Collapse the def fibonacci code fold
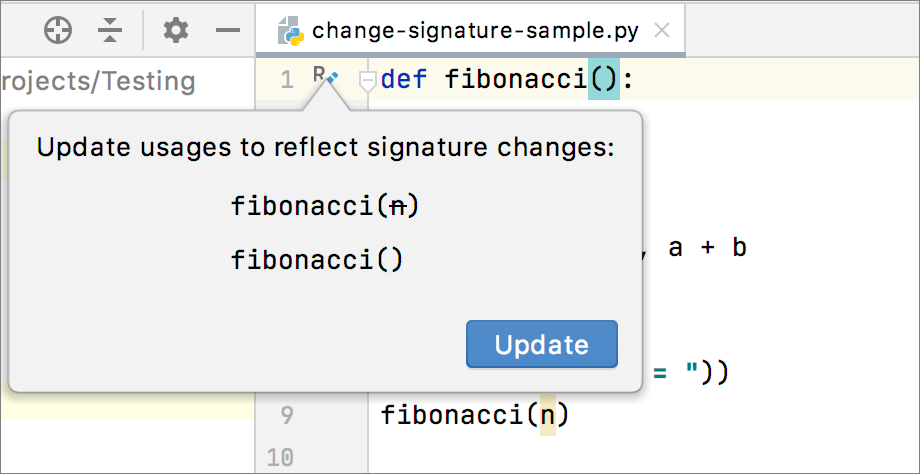The width and height of the screenshot is (920, 474). (367, 80)
